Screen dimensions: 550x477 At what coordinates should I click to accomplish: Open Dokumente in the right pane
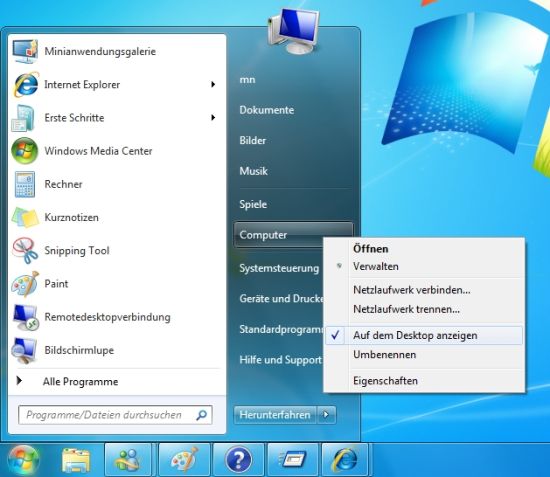[x=267, y=110]
